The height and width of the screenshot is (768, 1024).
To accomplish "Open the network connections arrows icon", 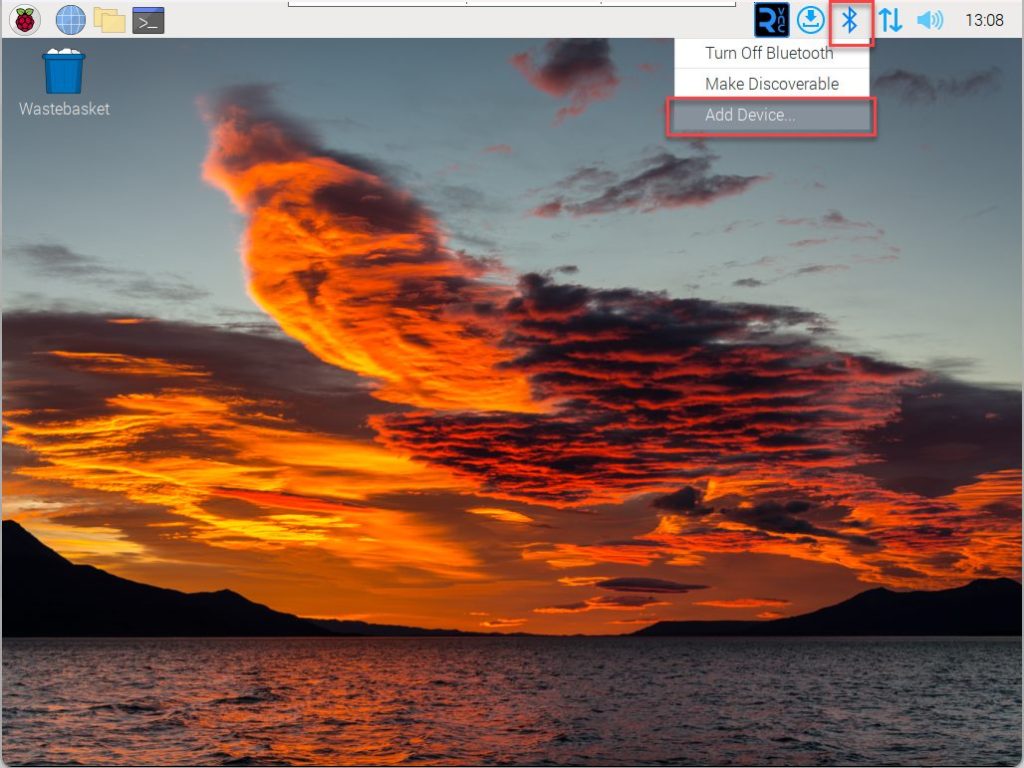I will (x=890, y=20).
